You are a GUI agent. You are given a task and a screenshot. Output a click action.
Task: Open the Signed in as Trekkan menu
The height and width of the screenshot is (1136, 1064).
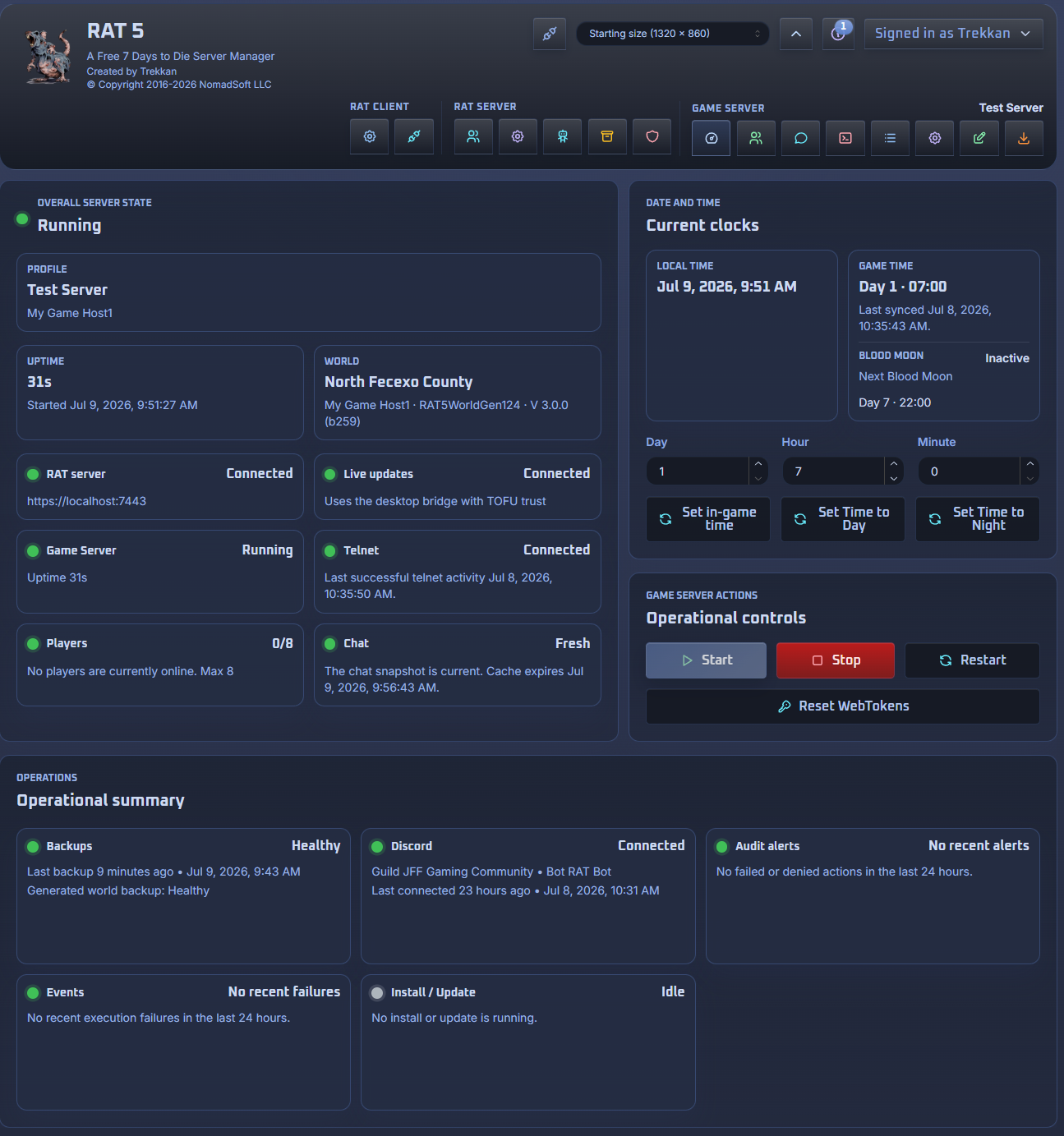(x=953, y=34)
